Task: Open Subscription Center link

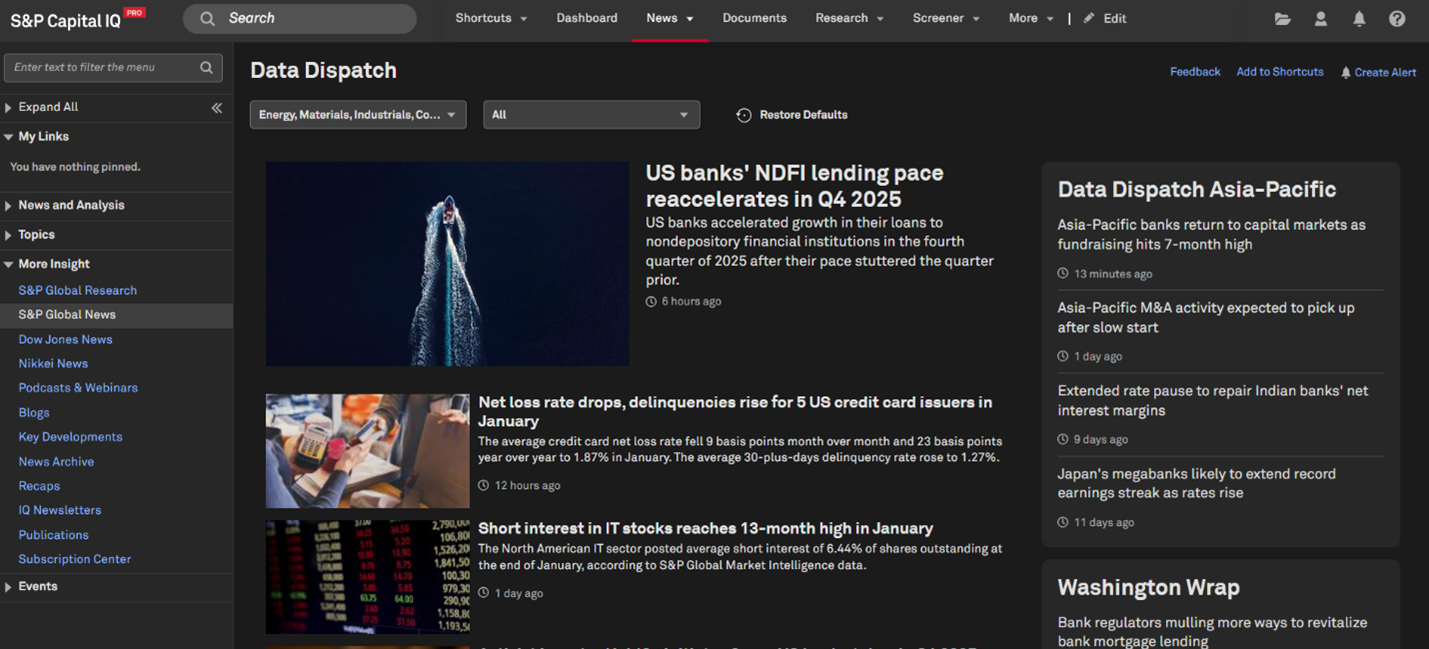Action: coord(75,559)
